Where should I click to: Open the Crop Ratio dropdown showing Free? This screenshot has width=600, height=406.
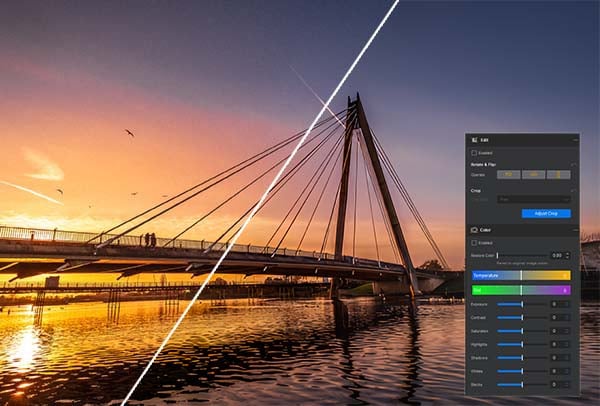[534, 199]
